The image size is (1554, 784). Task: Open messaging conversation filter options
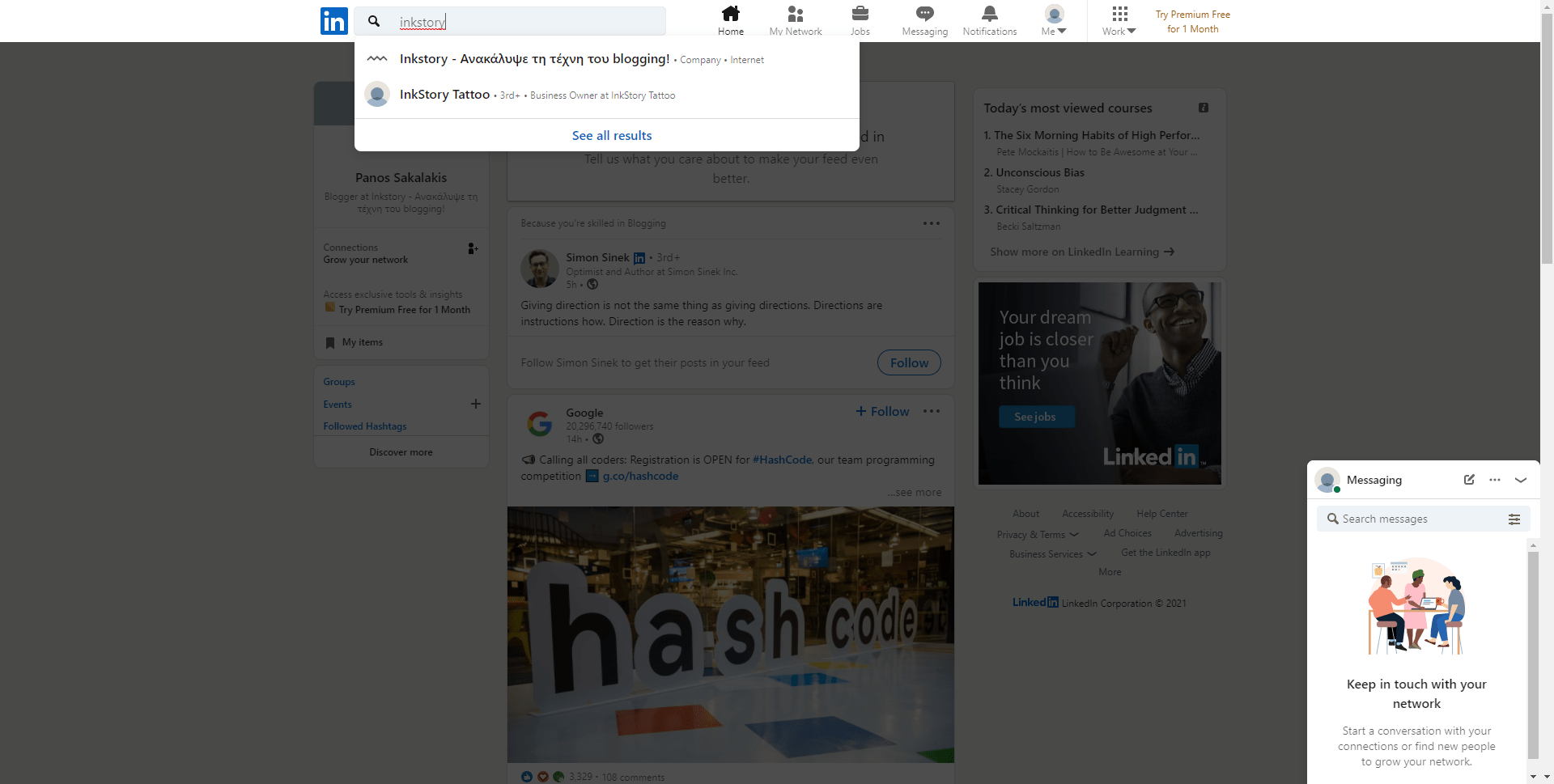[1515, 519]
